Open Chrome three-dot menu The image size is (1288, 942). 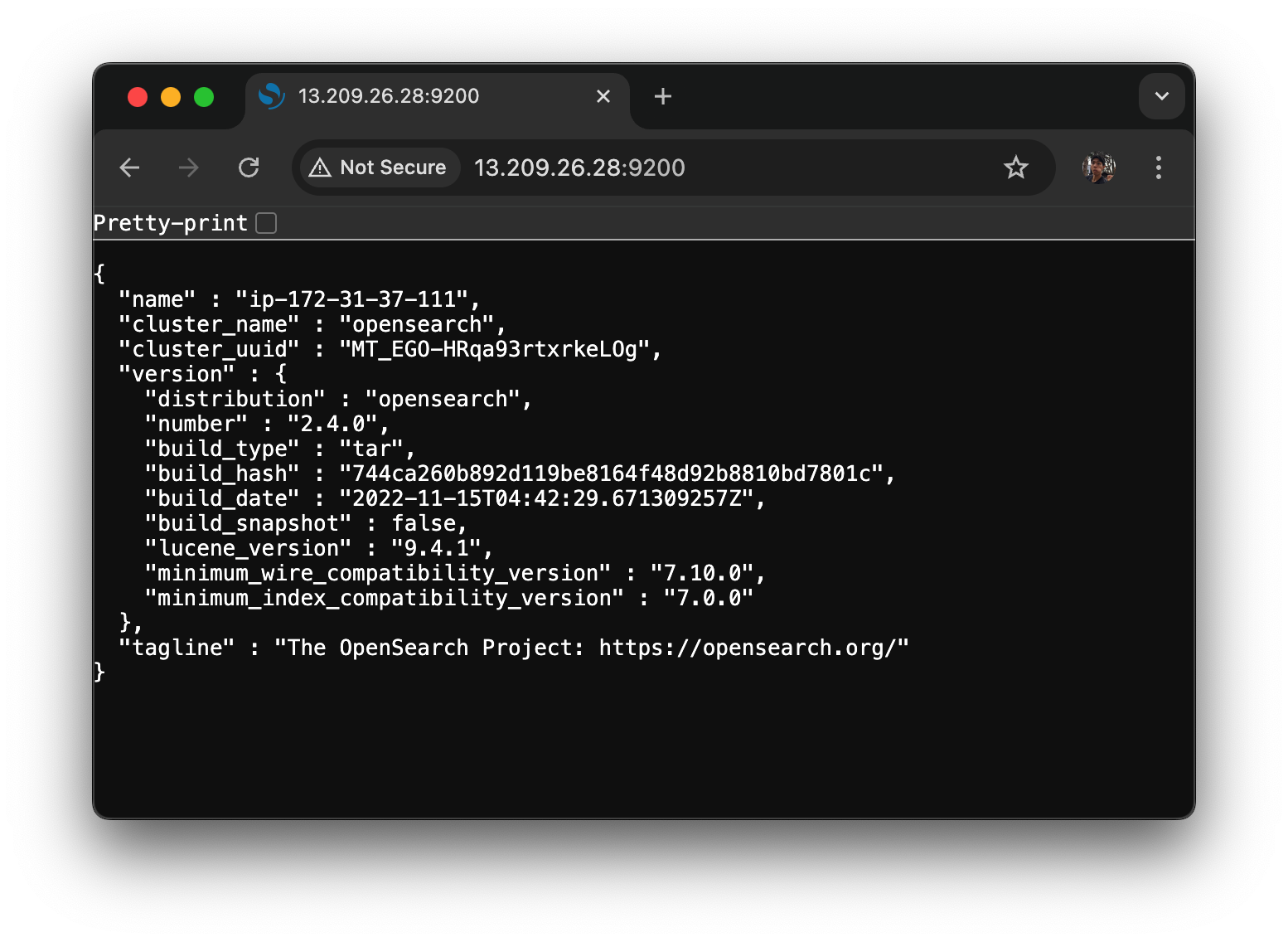(1158, 168)
